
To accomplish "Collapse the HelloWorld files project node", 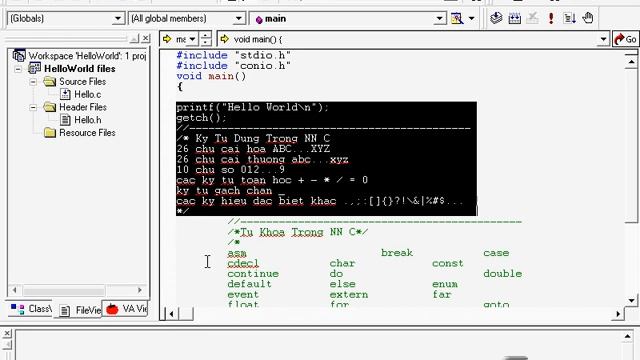I will coord(18,69).
